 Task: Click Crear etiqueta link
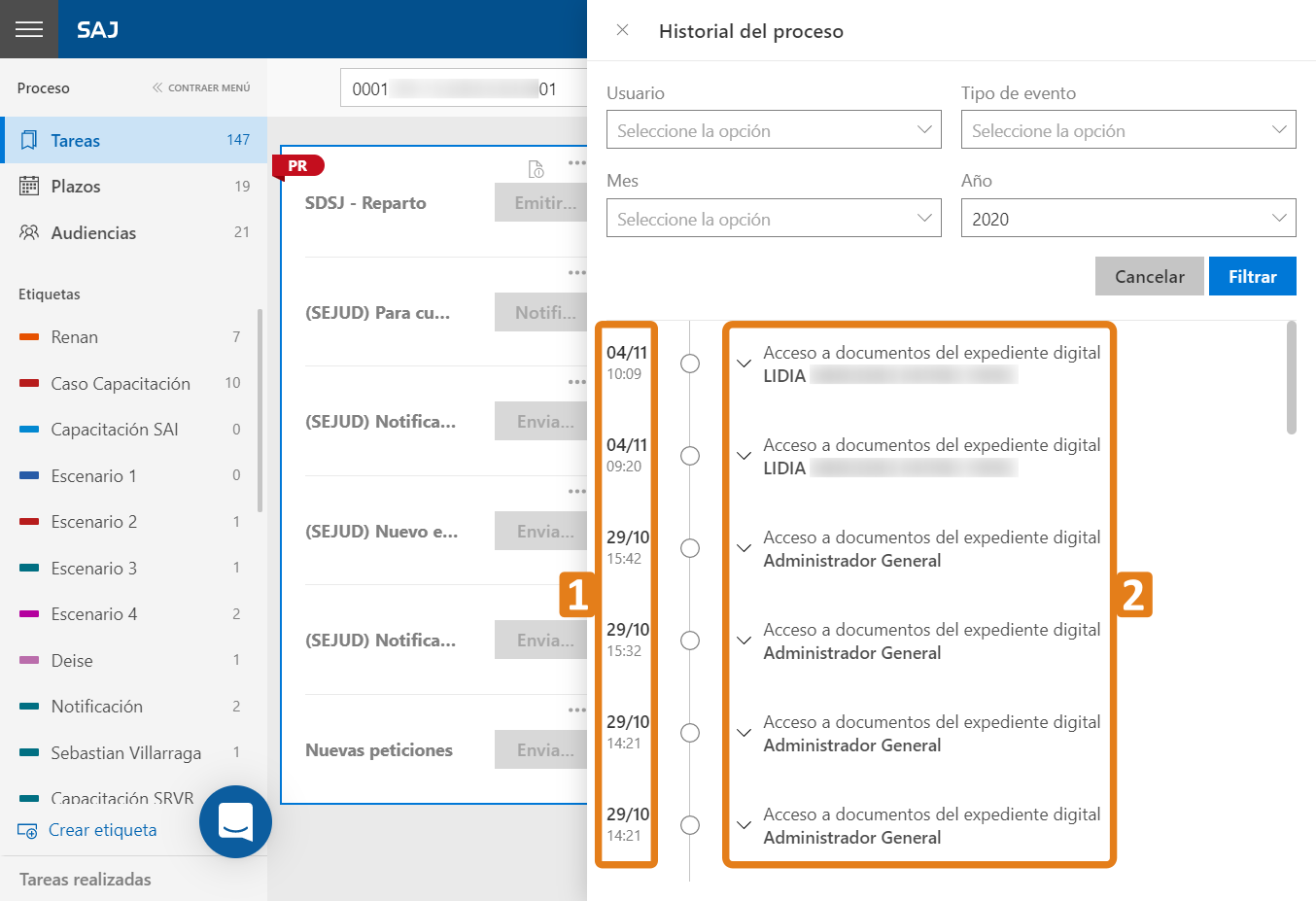coord(102,830)
